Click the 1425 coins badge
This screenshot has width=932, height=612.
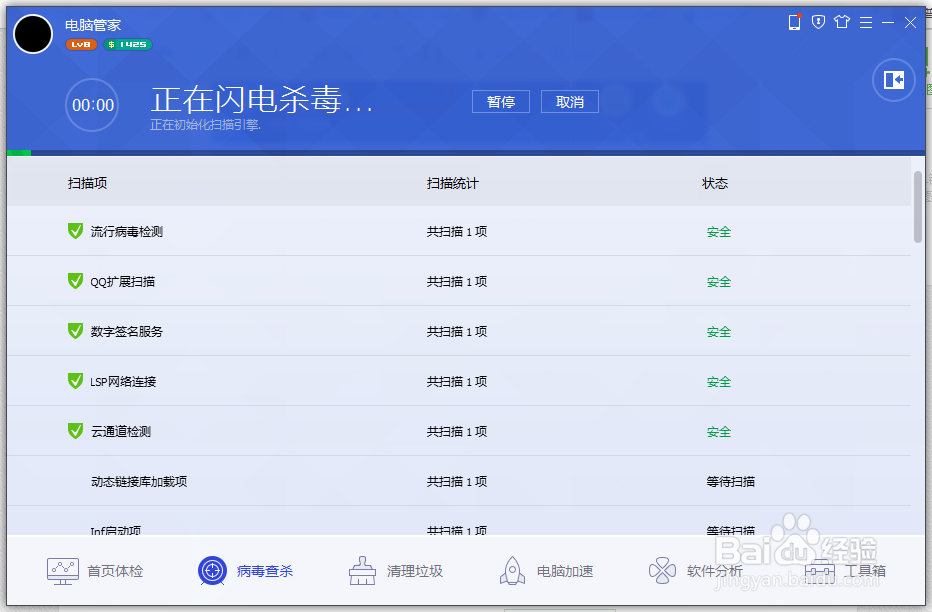128,45
